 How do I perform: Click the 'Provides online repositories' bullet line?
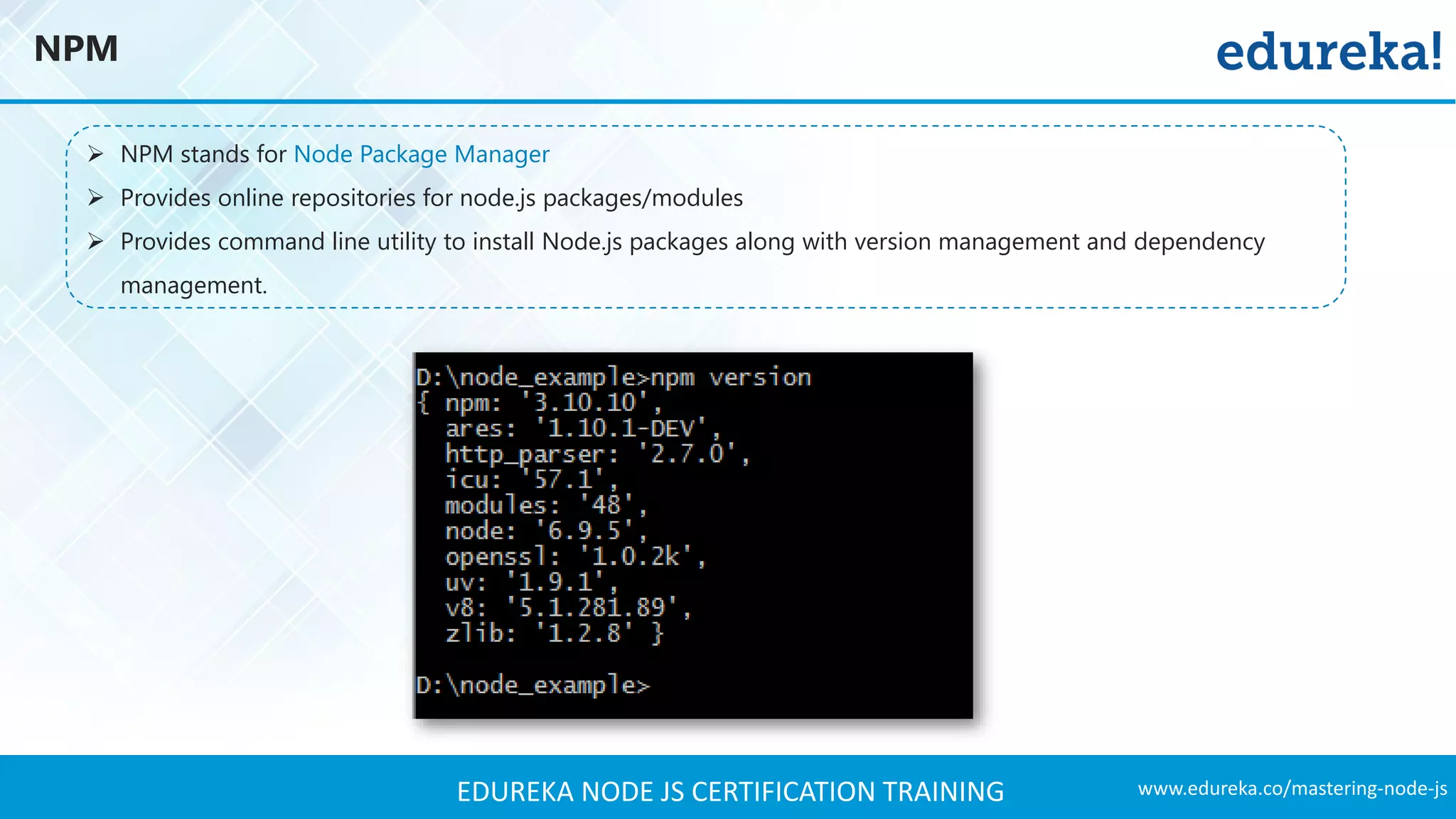click(432, 198)
